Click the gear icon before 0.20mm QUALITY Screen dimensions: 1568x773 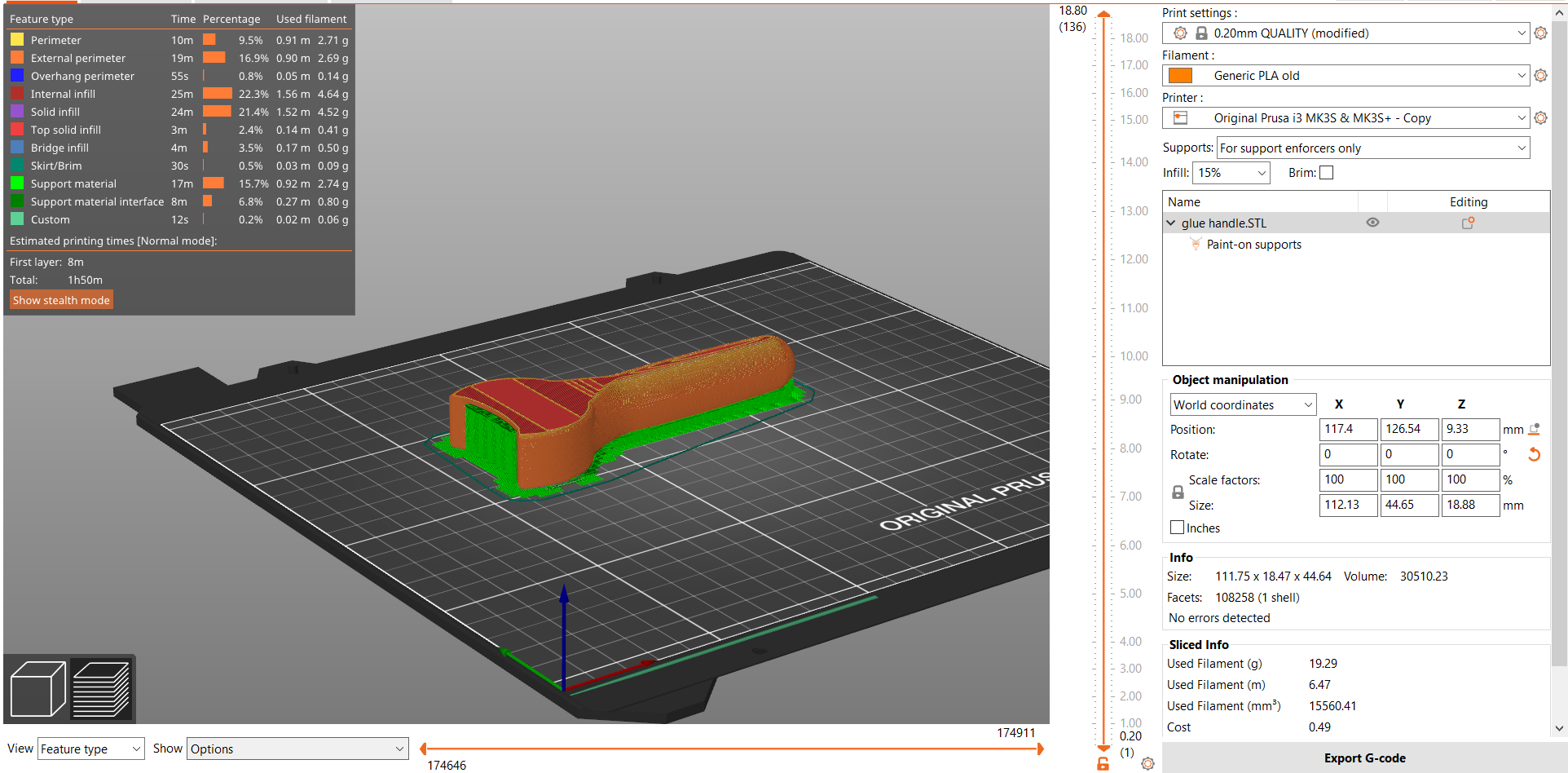(1180, 33)
